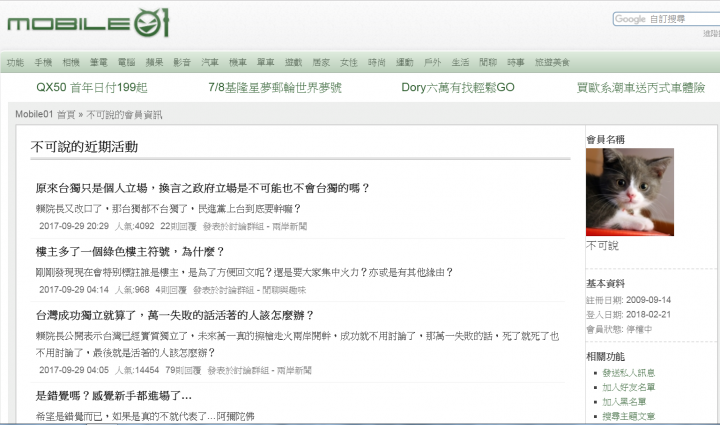This screenshot has width=720, height=425.
Task: Click 登入日期: 2018-02-21 text
Action: click(629, 315)
